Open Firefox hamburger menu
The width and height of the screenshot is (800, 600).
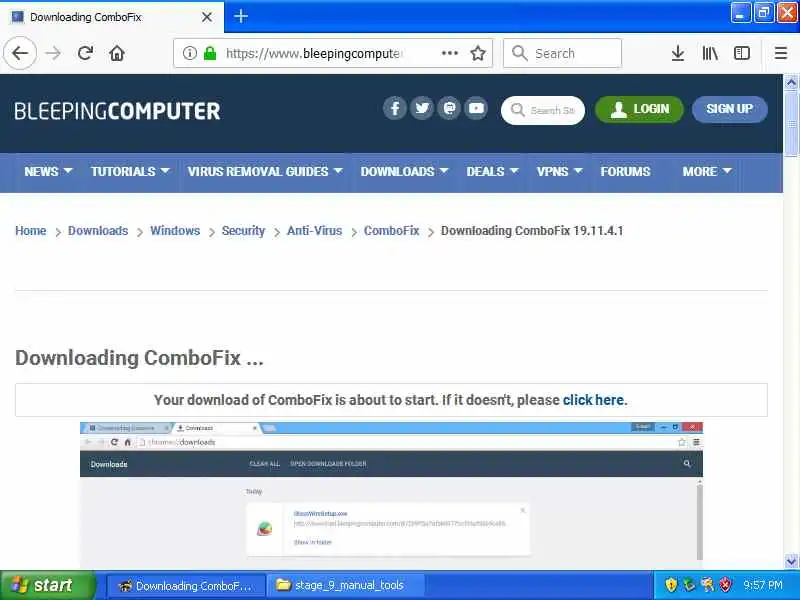781,53
